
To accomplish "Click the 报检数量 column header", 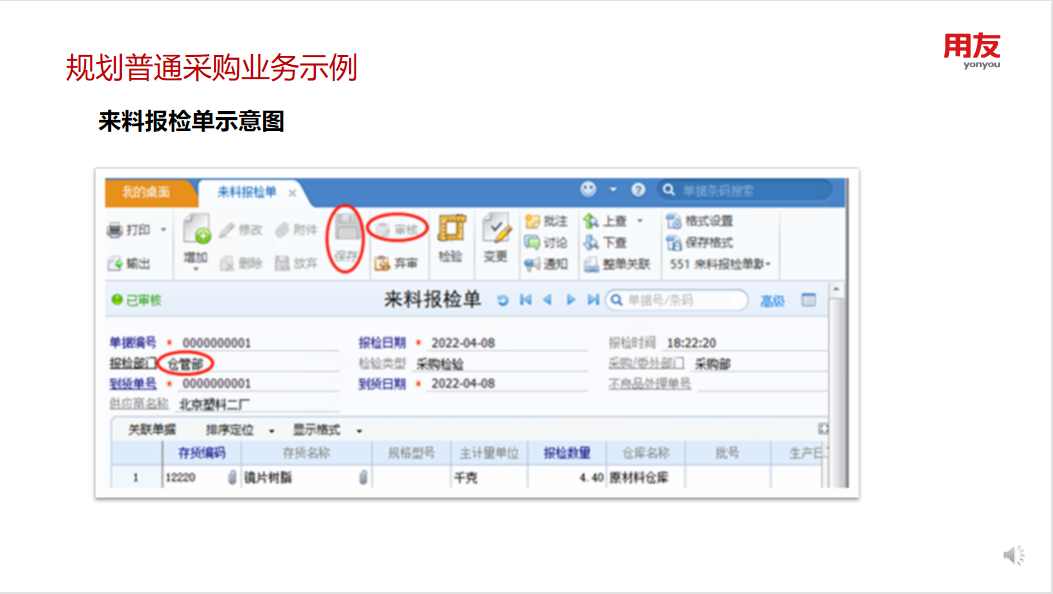I will [x=567, y=453].
